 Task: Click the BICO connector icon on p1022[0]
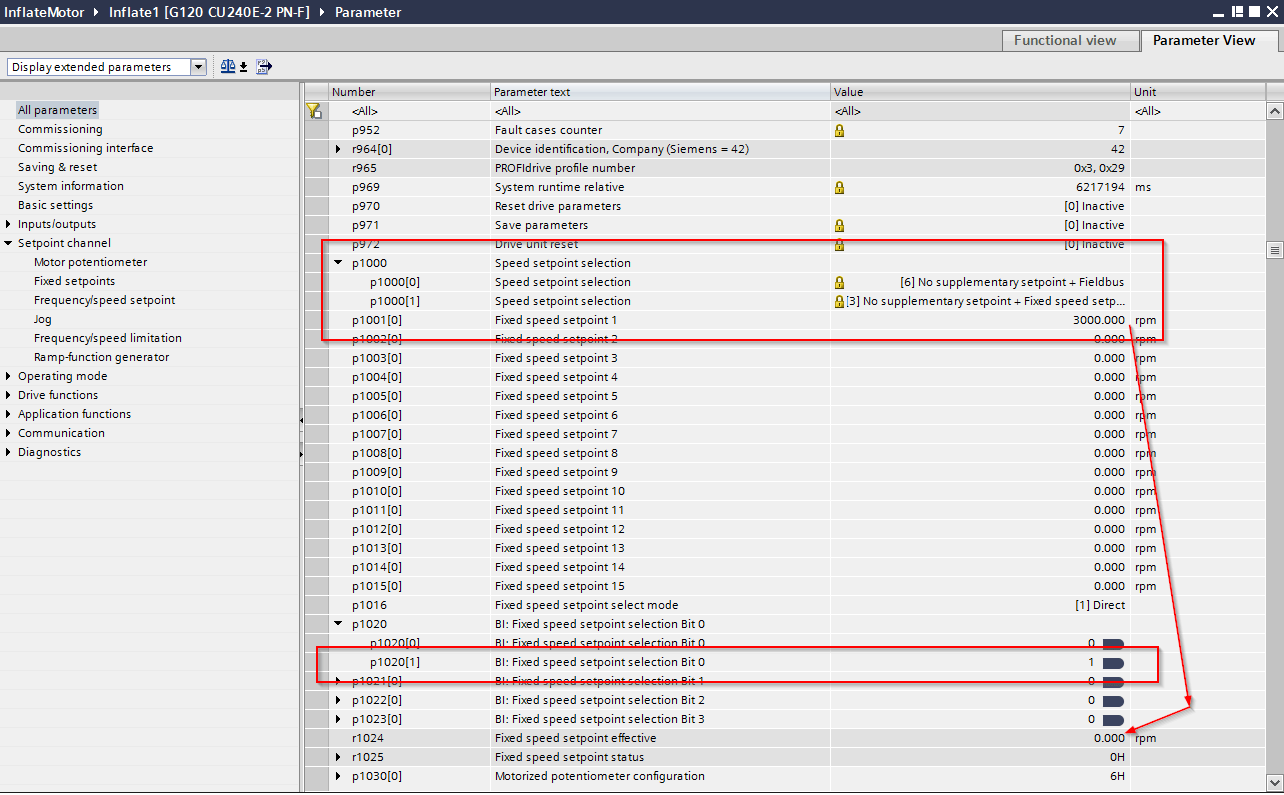tap(1113, 700)
